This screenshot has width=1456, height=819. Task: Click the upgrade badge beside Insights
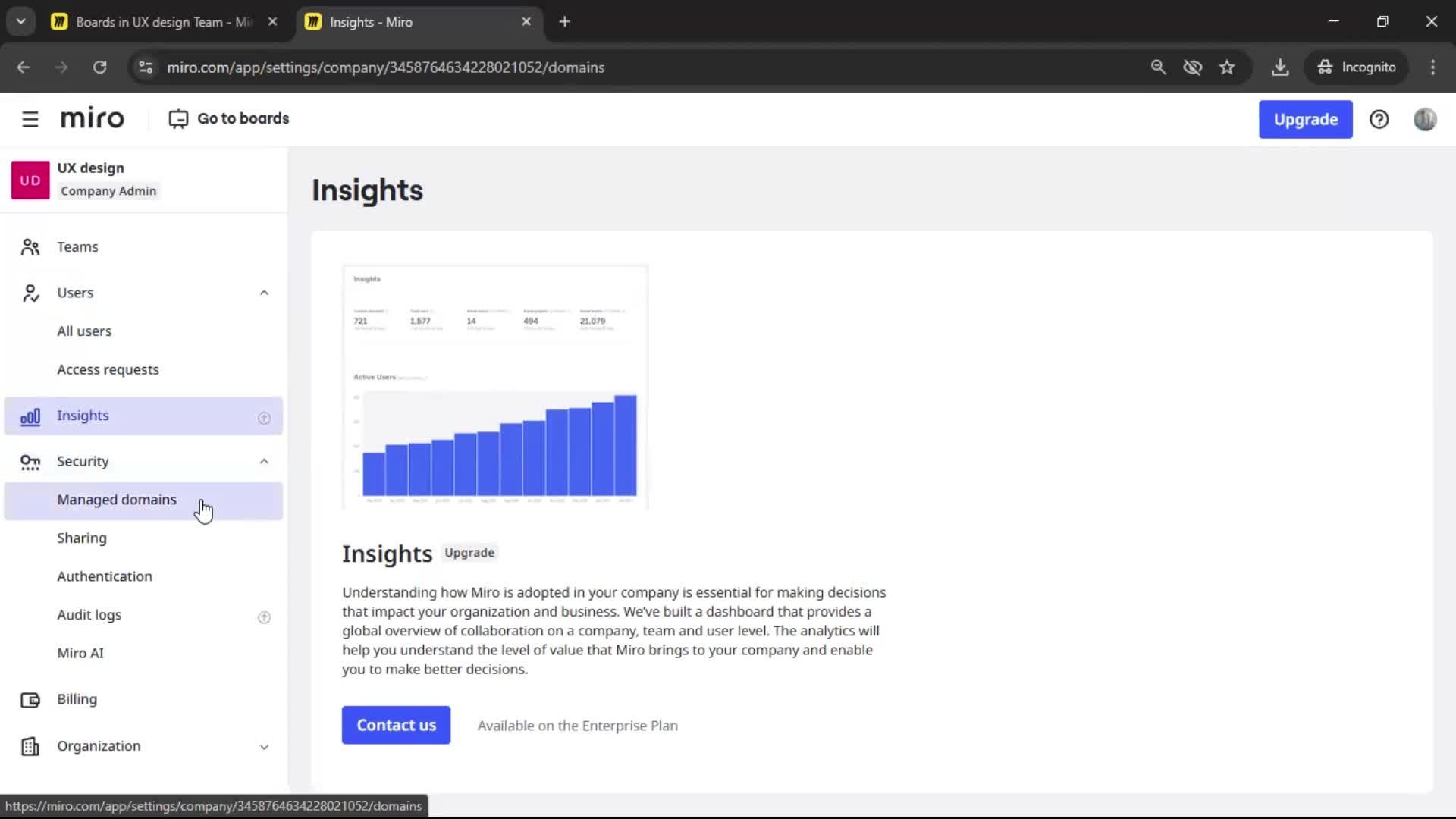coord(264,418)
